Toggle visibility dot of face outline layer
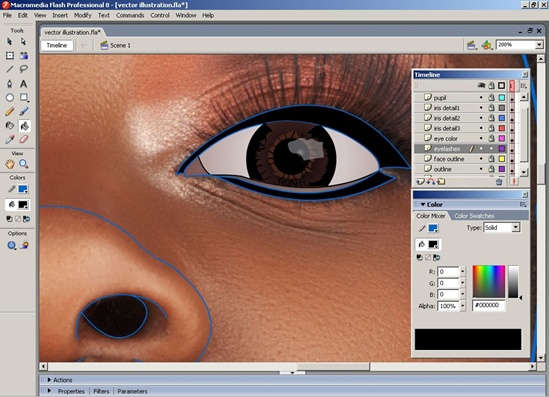549x397 pixels. coord(481,159)
